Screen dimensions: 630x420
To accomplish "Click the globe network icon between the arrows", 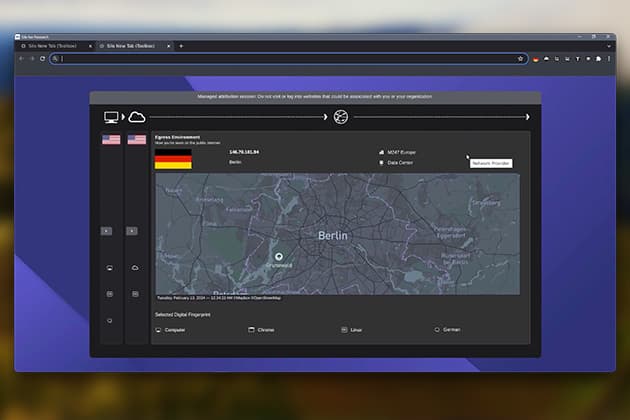I will 341,117.
